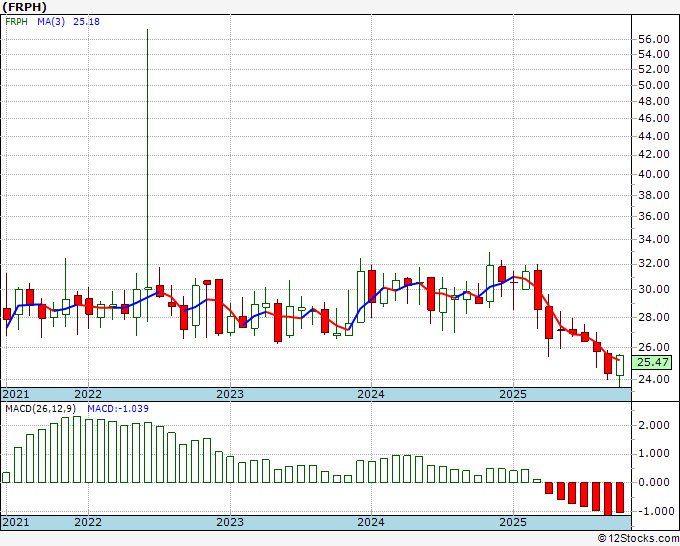This screenshot has height=546, width=680.
Task: Click the 2021 label on price chart axis
Action: tap(16, 394)
